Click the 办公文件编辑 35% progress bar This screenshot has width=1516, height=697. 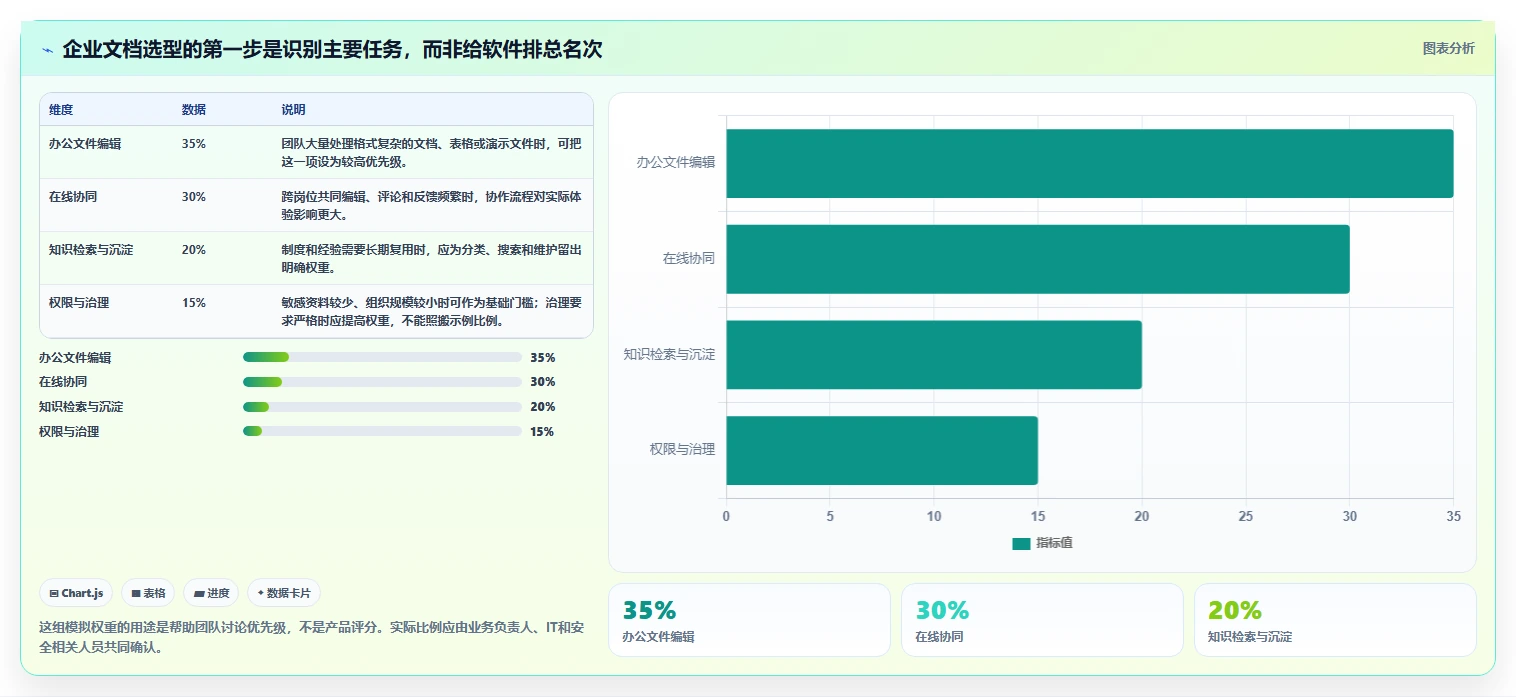tap(382, 357)
